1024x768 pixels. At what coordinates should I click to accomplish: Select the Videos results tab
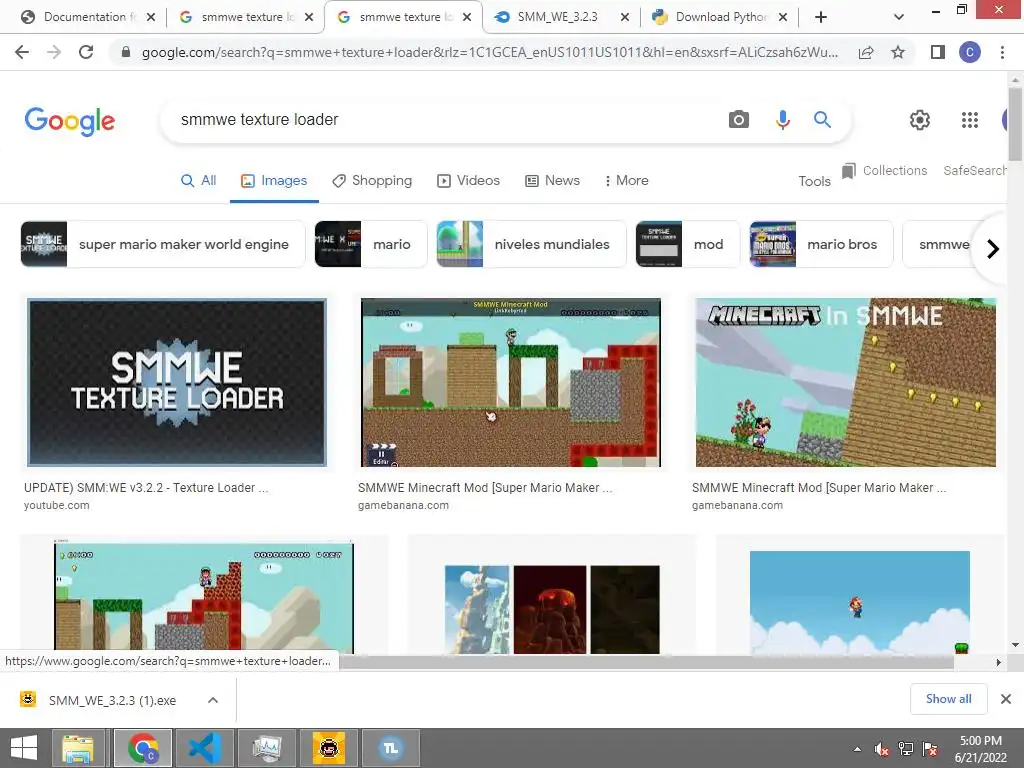[x=468, y=181]
